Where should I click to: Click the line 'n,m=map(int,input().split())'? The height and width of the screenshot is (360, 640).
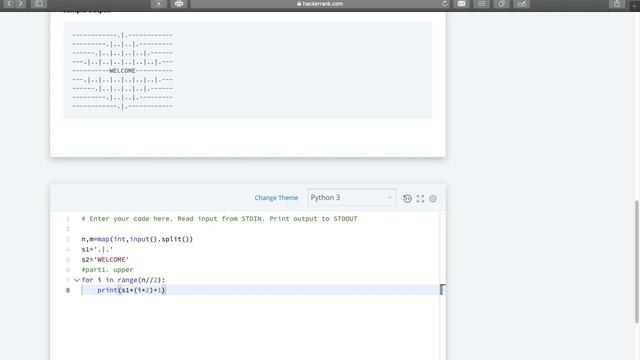tap(137, 239)
